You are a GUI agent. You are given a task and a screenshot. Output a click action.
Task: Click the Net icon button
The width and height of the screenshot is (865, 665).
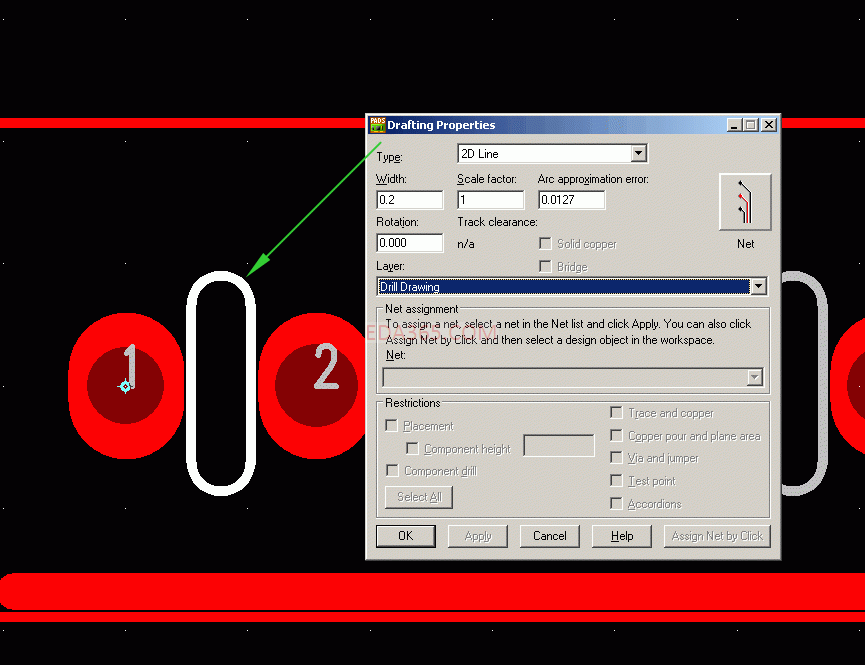coord(745,202)
